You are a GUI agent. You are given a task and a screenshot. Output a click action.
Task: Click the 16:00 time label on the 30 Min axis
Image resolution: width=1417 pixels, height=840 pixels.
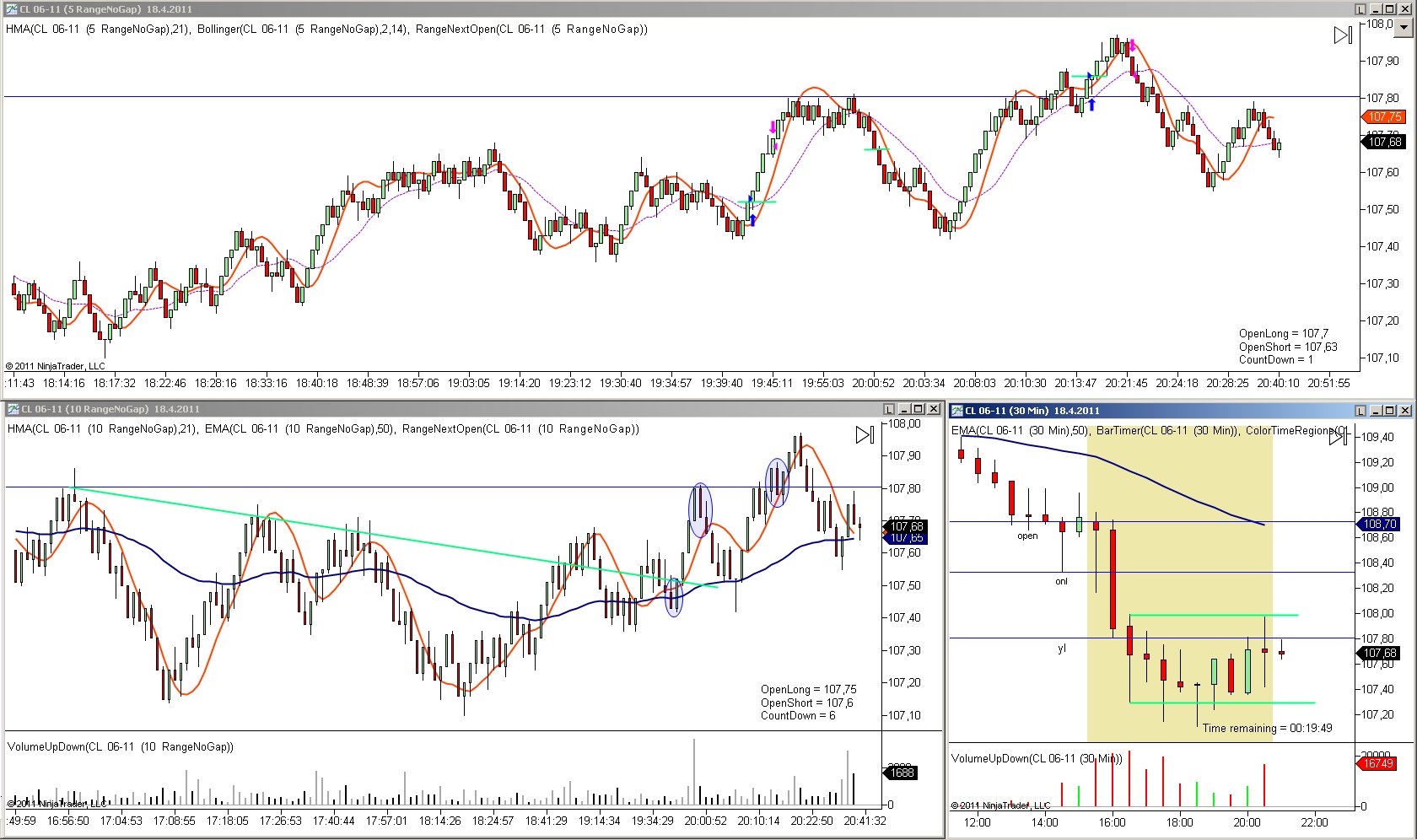[x=1112, y=822]
